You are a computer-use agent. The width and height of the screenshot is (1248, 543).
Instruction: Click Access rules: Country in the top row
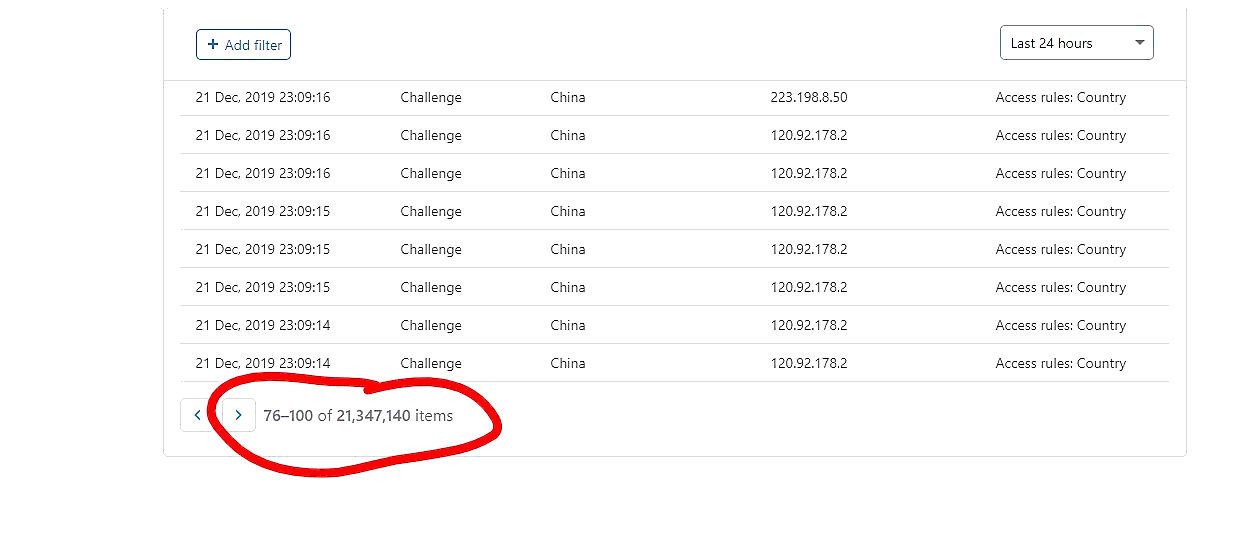click(1060, 98)
